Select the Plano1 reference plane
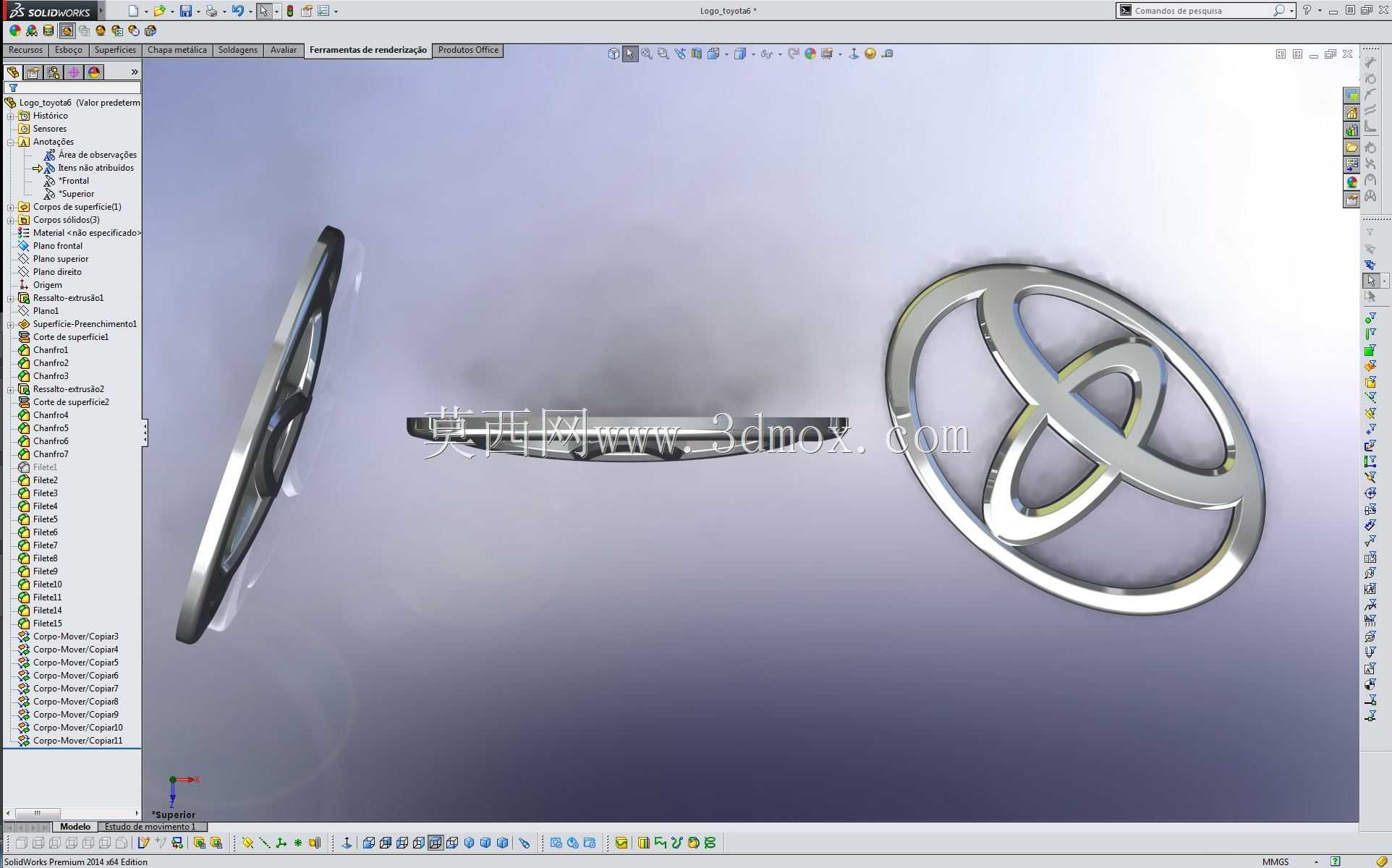 [46, 311]
